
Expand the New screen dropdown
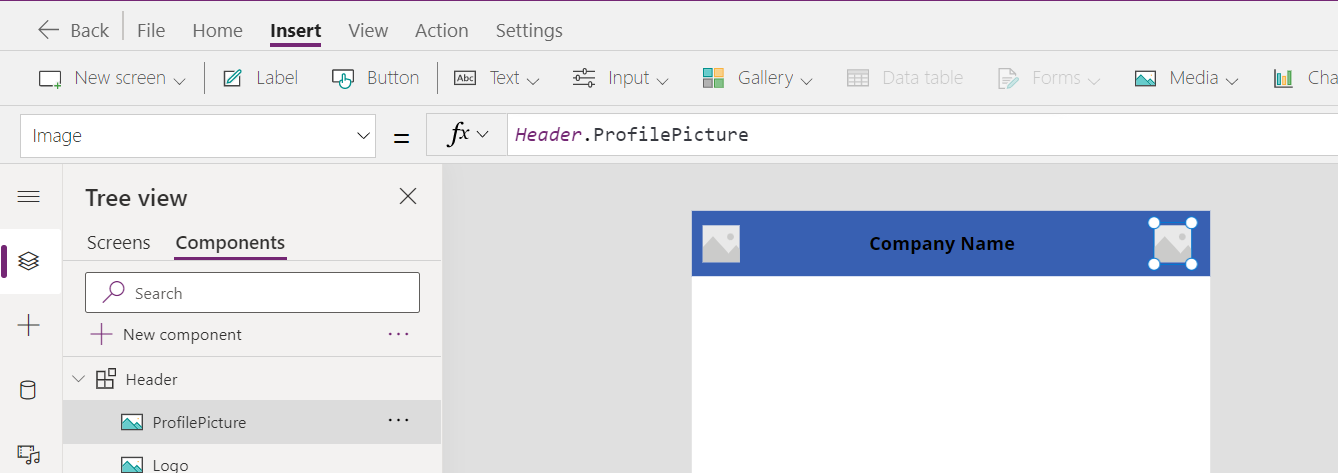click(x=112, y=78)
